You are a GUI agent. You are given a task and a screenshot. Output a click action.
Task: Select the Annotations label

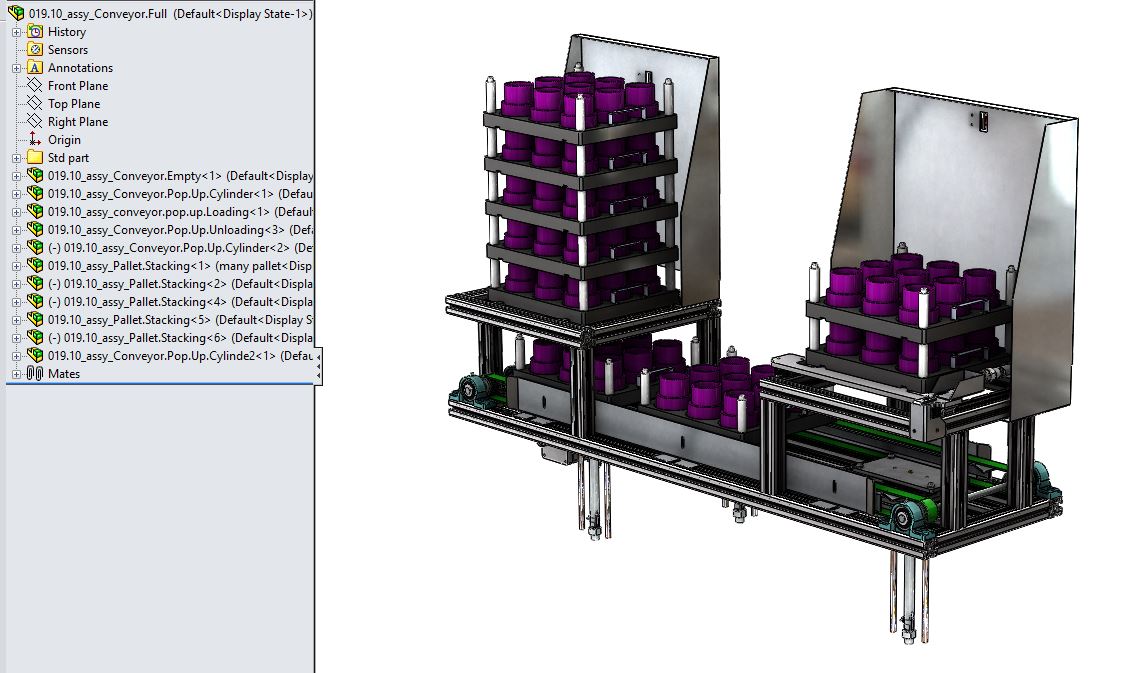(81, 68)
